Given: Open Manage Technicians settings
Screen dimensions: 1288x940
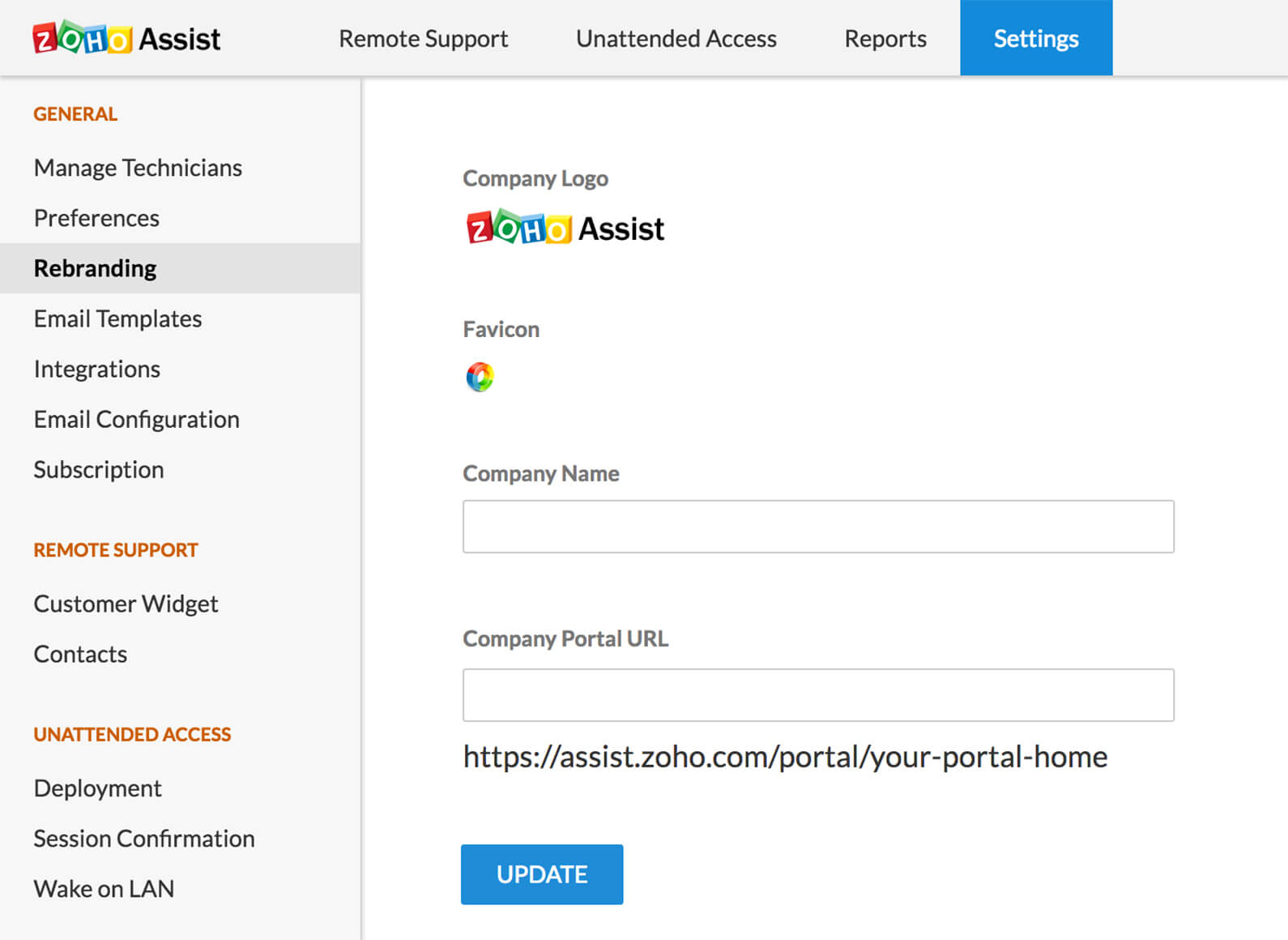Looking at the screenshot, I should [x=138, y=168].
